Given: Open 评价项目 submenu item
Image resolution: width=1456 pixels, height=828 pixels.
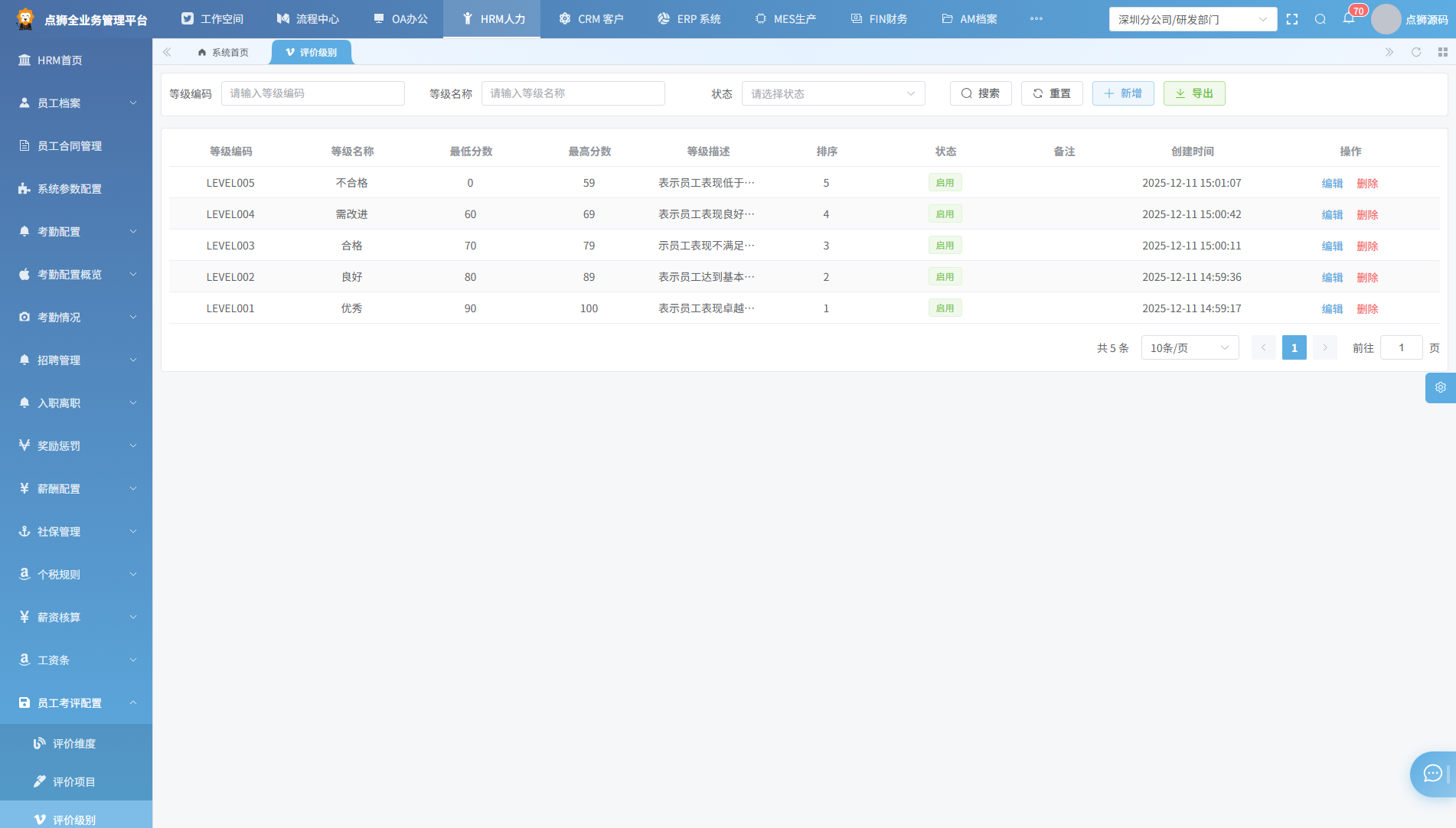Looking at the screenshot, I should [77, 781].
